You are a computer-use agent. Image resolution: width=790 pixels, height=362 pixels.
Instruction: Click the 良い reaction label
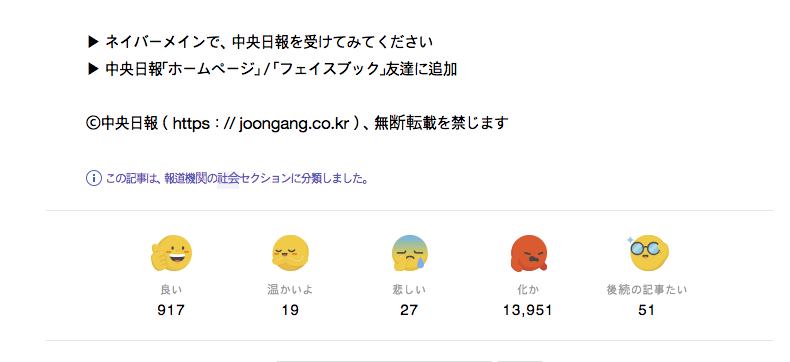coord(171,290)
